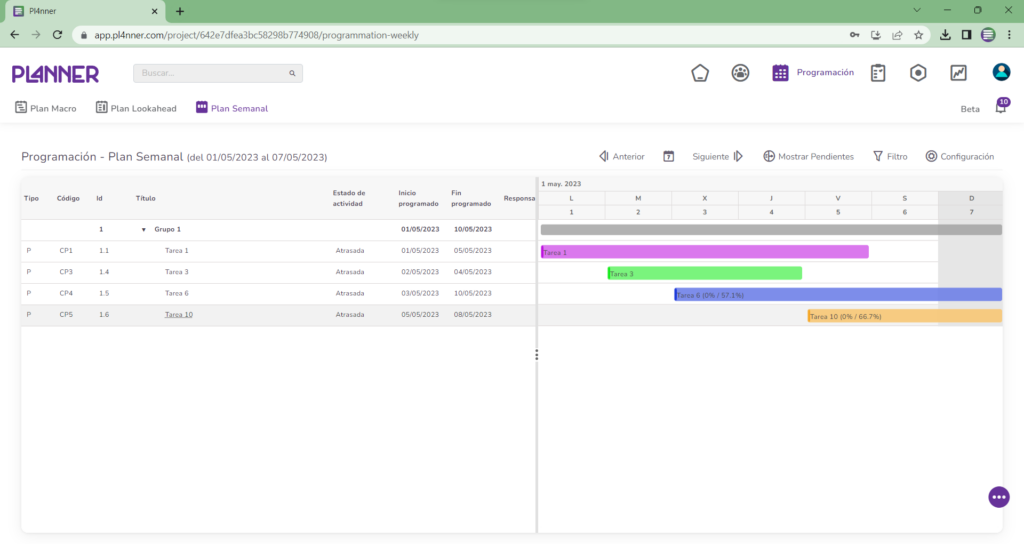The width and height of the screenshot is (1024, 544).
Task: Collapse the Grupo 1 row
Action: [144, 230]
